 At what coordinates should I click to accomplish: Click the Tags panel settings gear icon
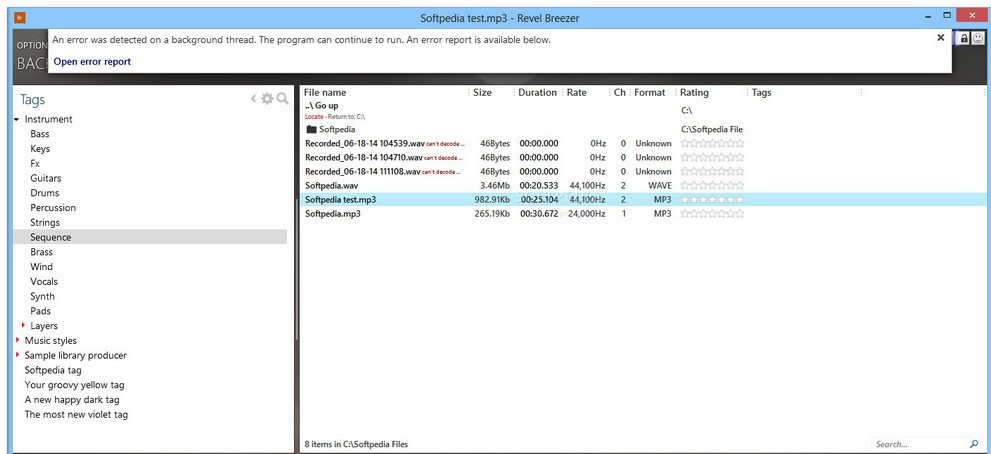(267, 99)
